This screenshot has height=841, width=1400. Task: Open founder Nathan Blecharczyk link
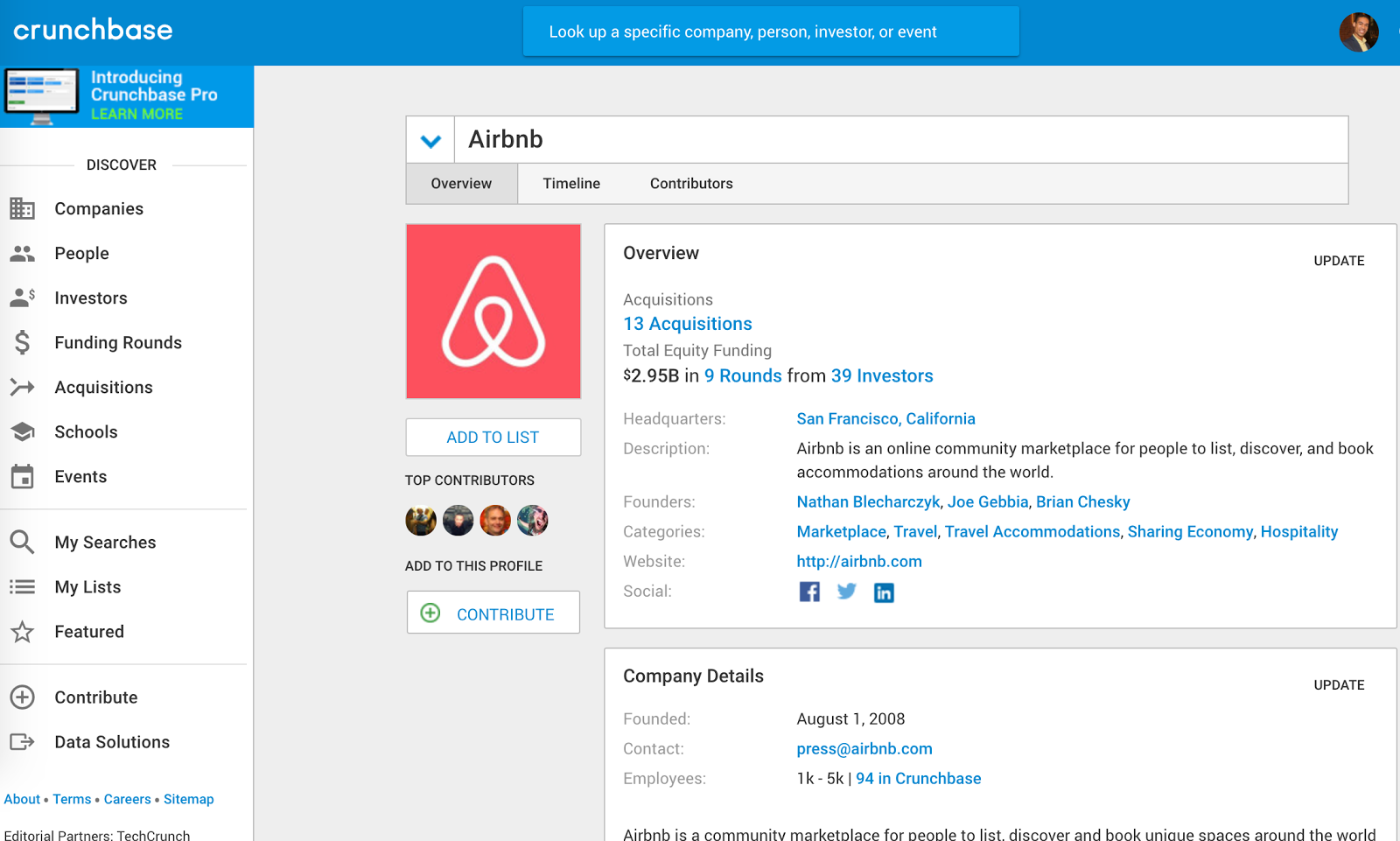coord(868,501)
